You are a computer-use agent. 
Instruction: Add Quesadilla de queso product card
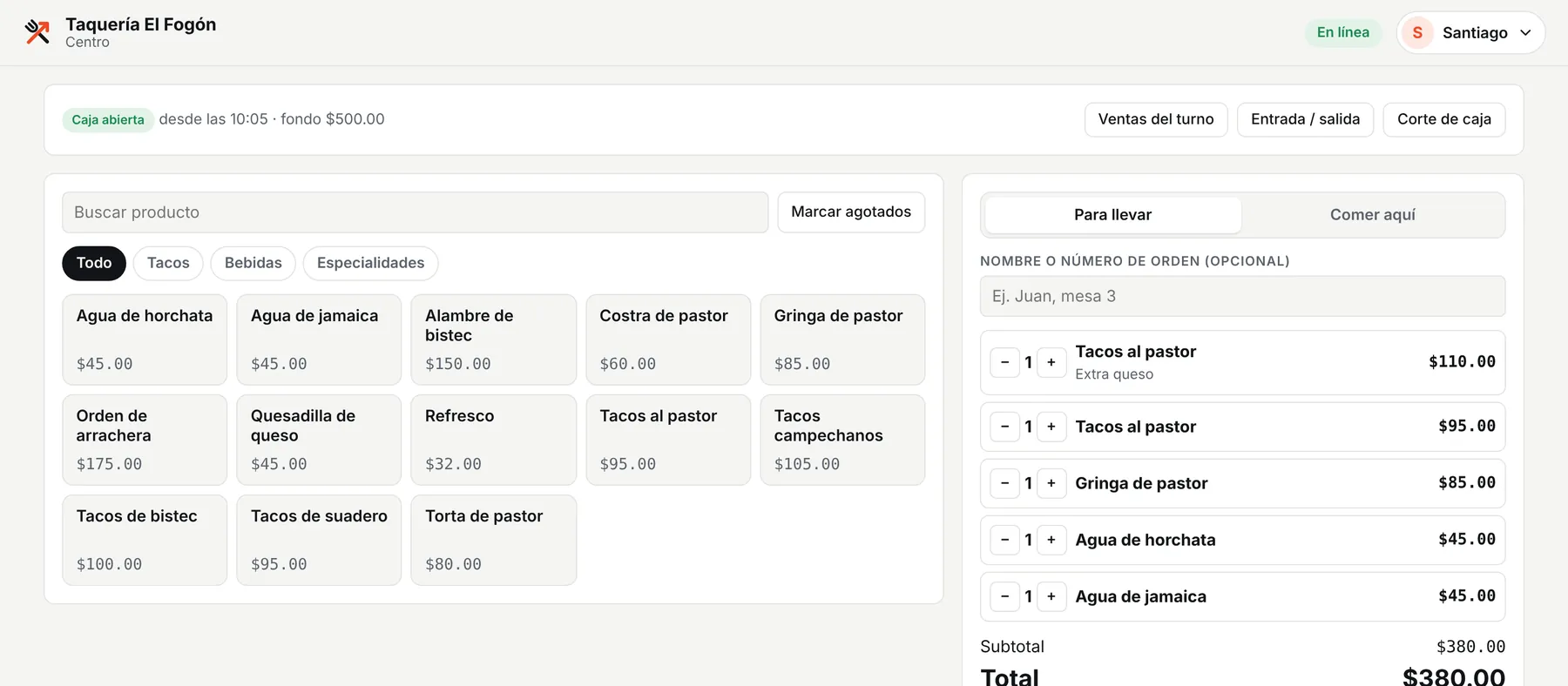319,440
